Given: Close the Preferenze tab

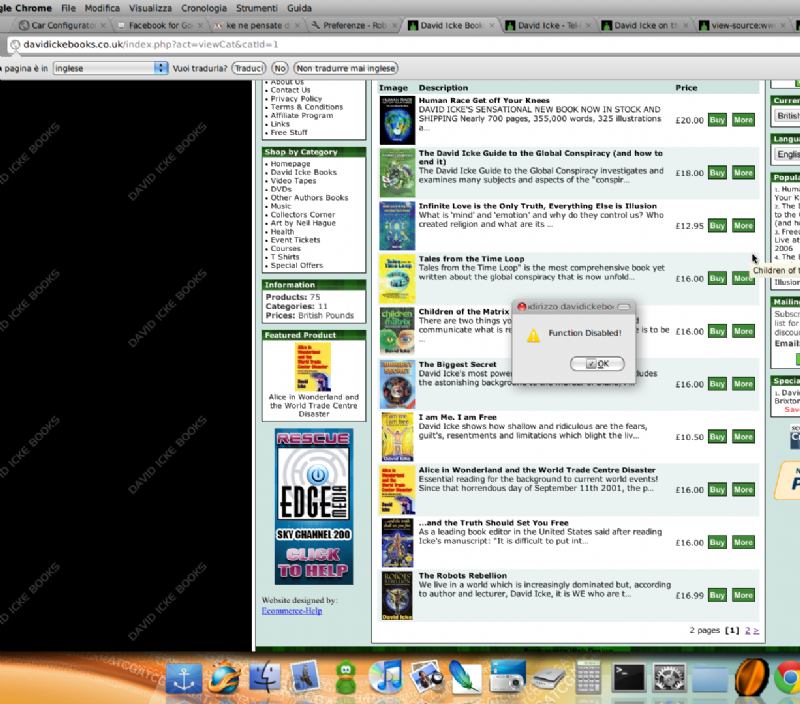Looking at the screenshot, I should click(x=394, y=25).
